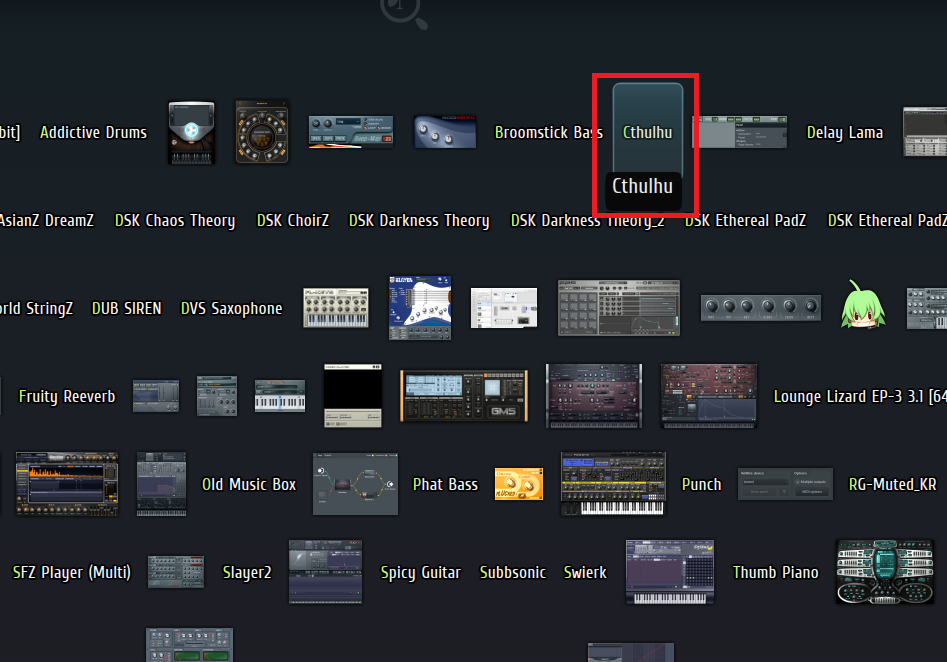Open blue-yellow synth thumbnail left of Punch
The image size is (947, 662).
613,484
